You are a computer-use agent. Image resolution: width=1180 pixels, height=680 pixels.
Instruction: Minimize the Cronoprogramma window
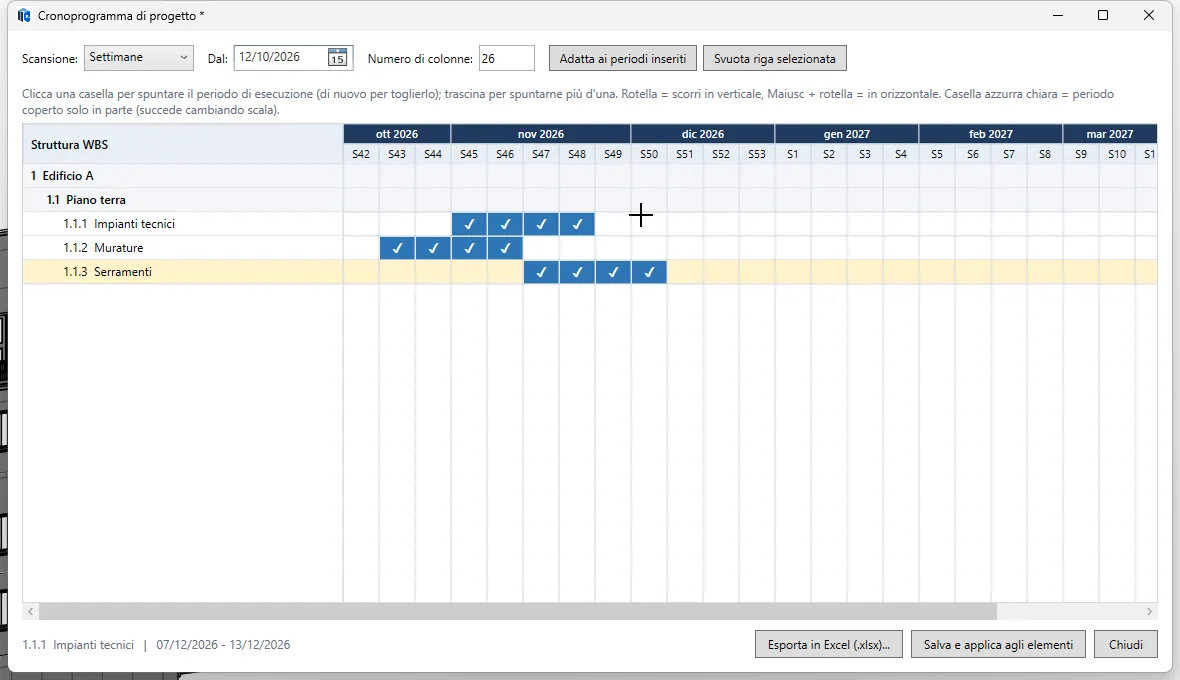[x=1057, y=15]
